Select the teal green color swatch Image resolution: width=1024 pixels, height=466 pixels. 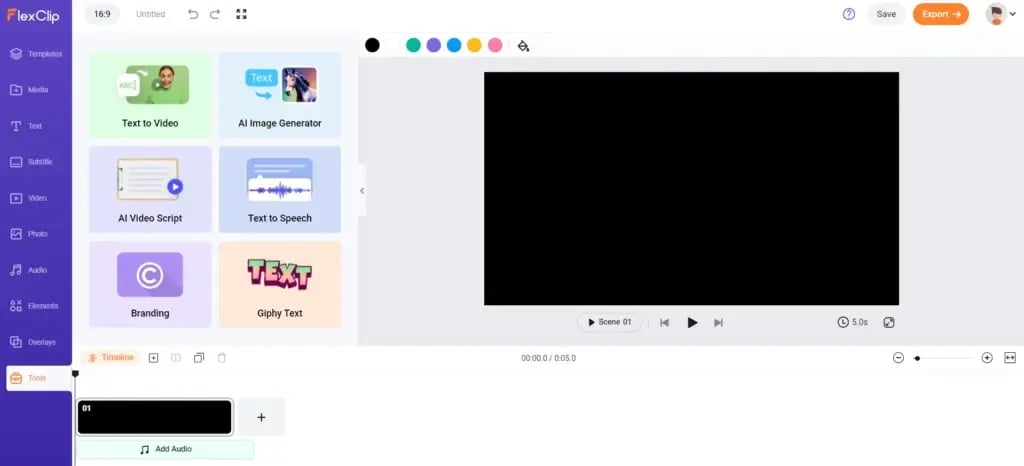coord(413,45)
